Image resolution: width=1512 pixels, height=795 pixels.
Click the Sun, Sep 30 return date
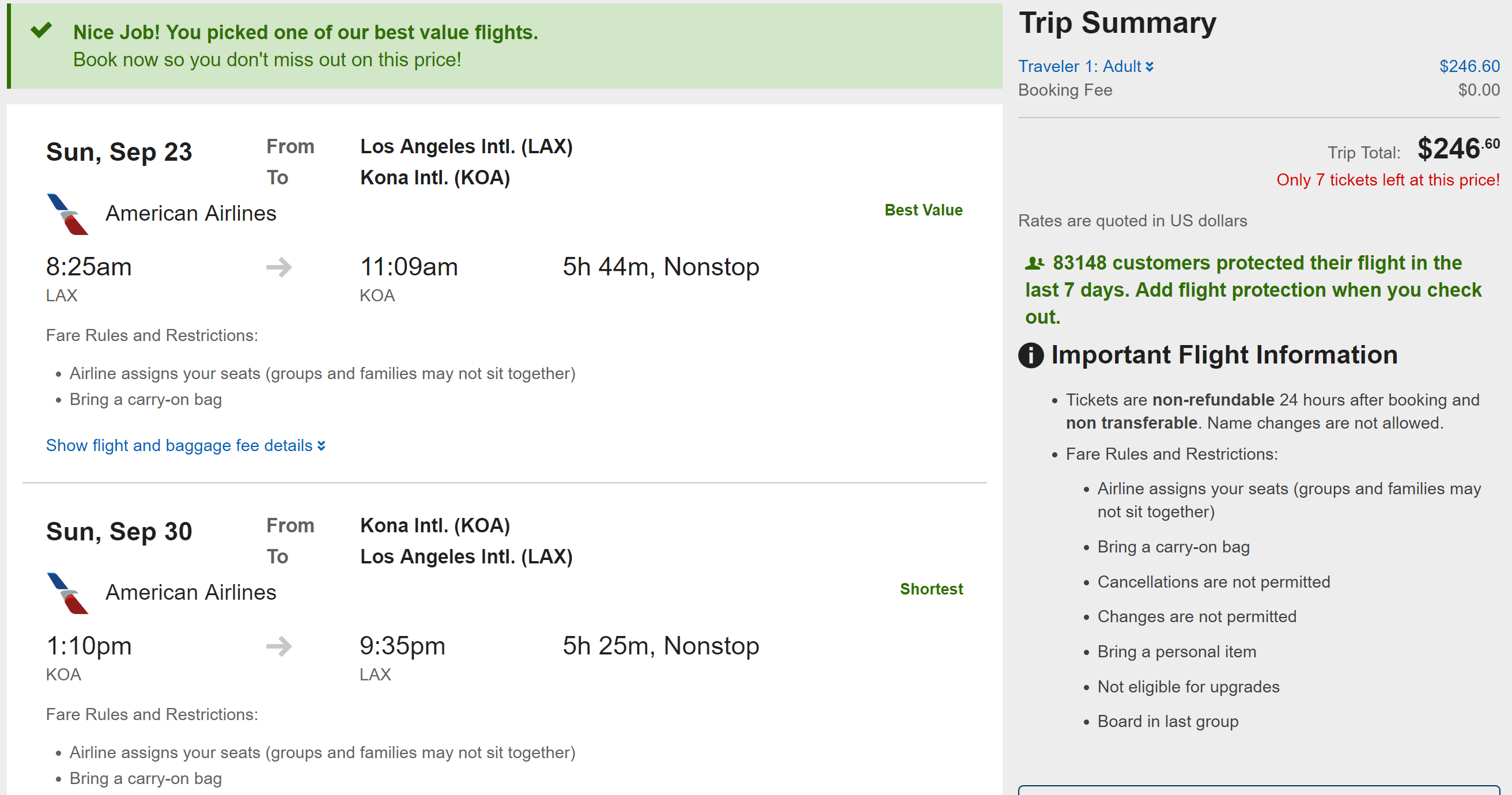[119, 532]
